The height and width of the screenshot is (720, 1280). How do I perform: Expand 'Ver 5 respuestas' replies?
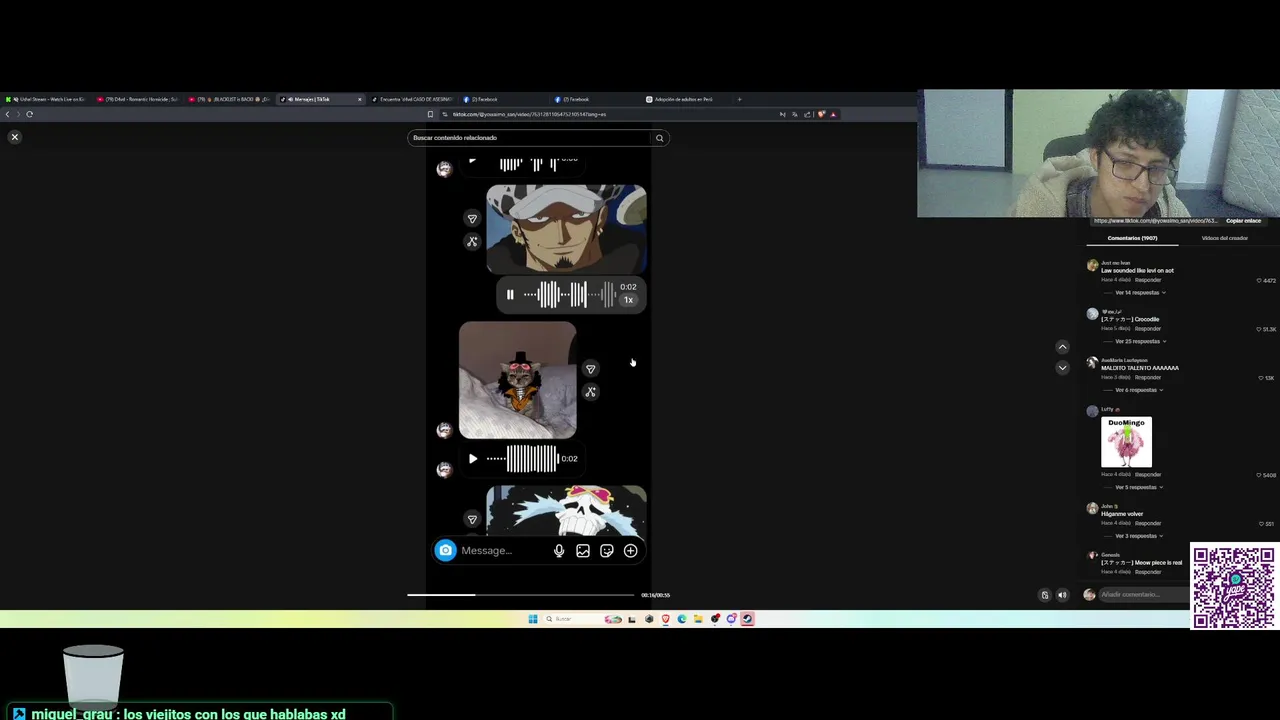point(1137,487)
